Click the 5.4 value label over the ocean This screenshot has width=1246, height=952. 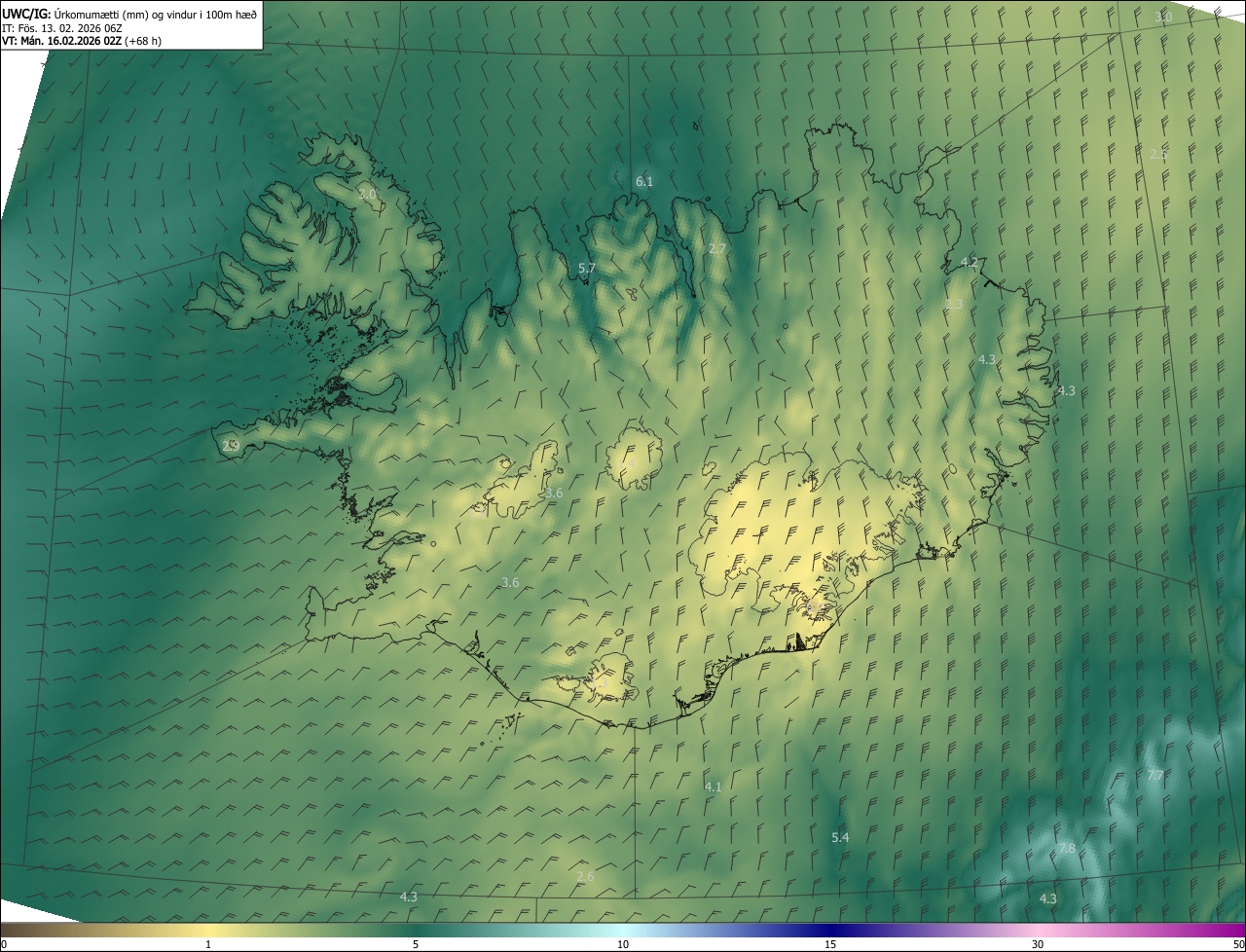tap(840, 837)
